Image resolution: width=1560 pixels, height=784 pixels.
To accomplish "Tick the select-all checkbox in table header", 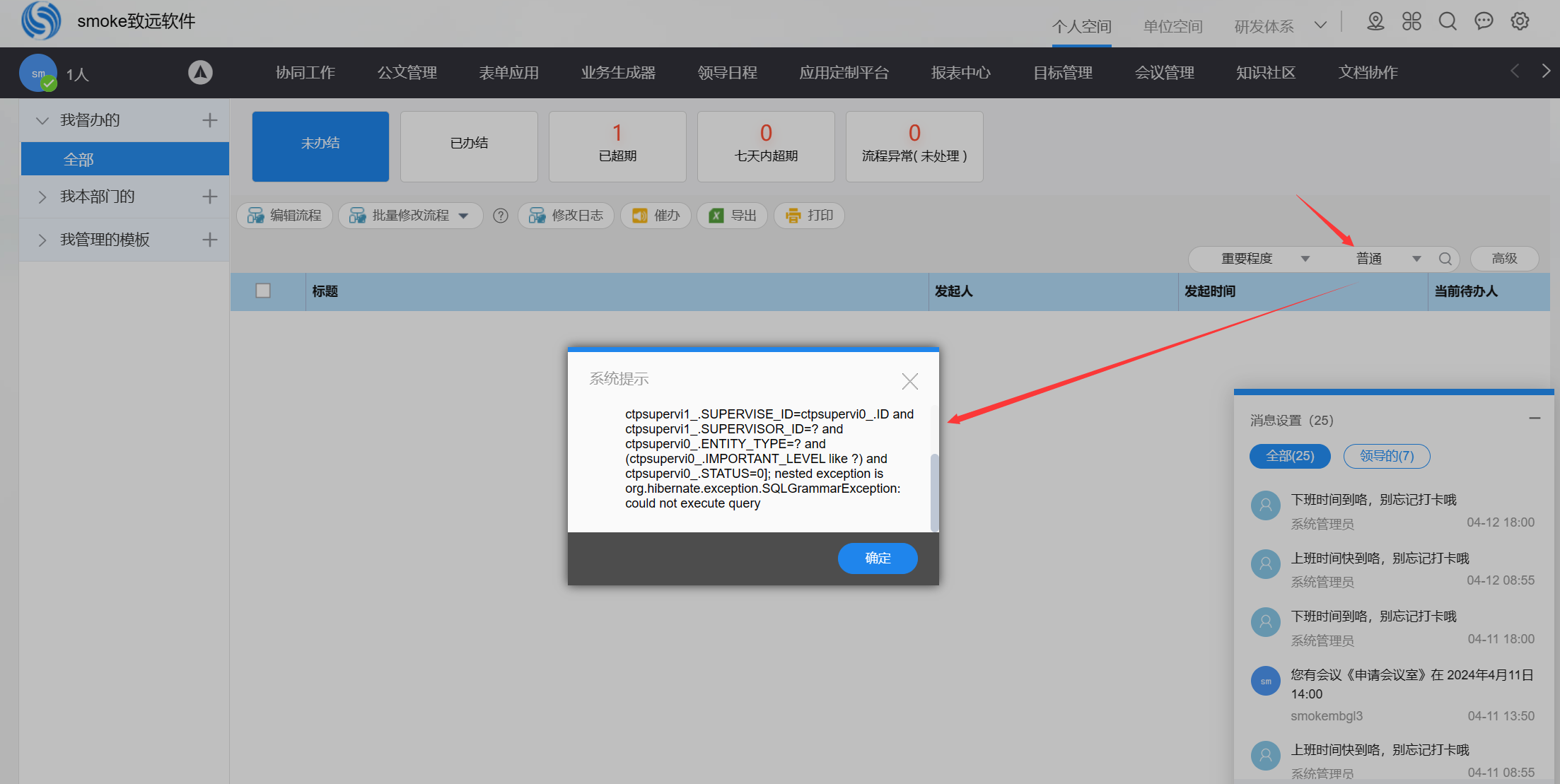I will tap(263, 291).
